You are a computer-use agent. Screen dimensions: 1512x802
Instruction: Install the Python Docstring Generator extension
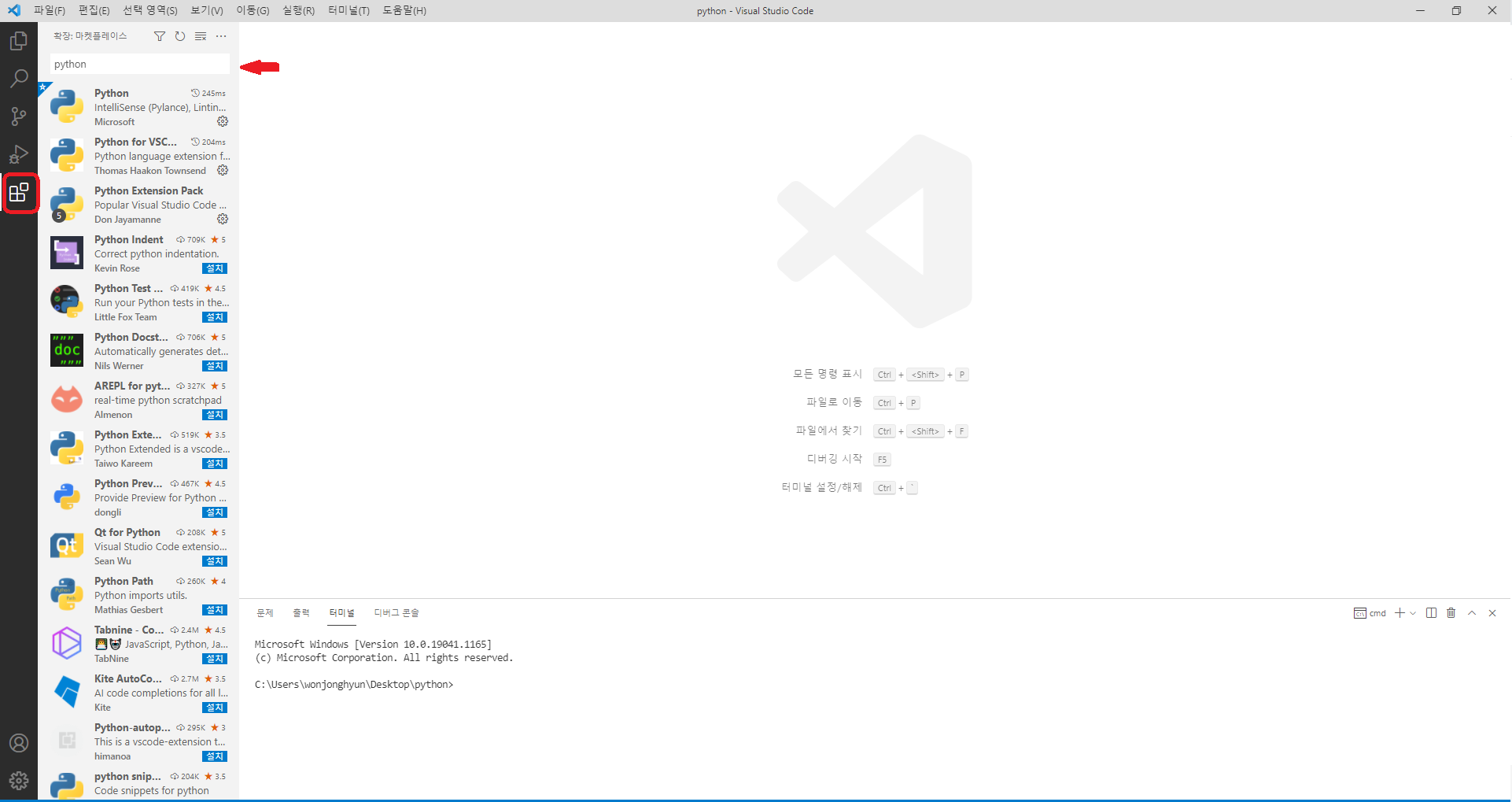(x=215, y=366)
